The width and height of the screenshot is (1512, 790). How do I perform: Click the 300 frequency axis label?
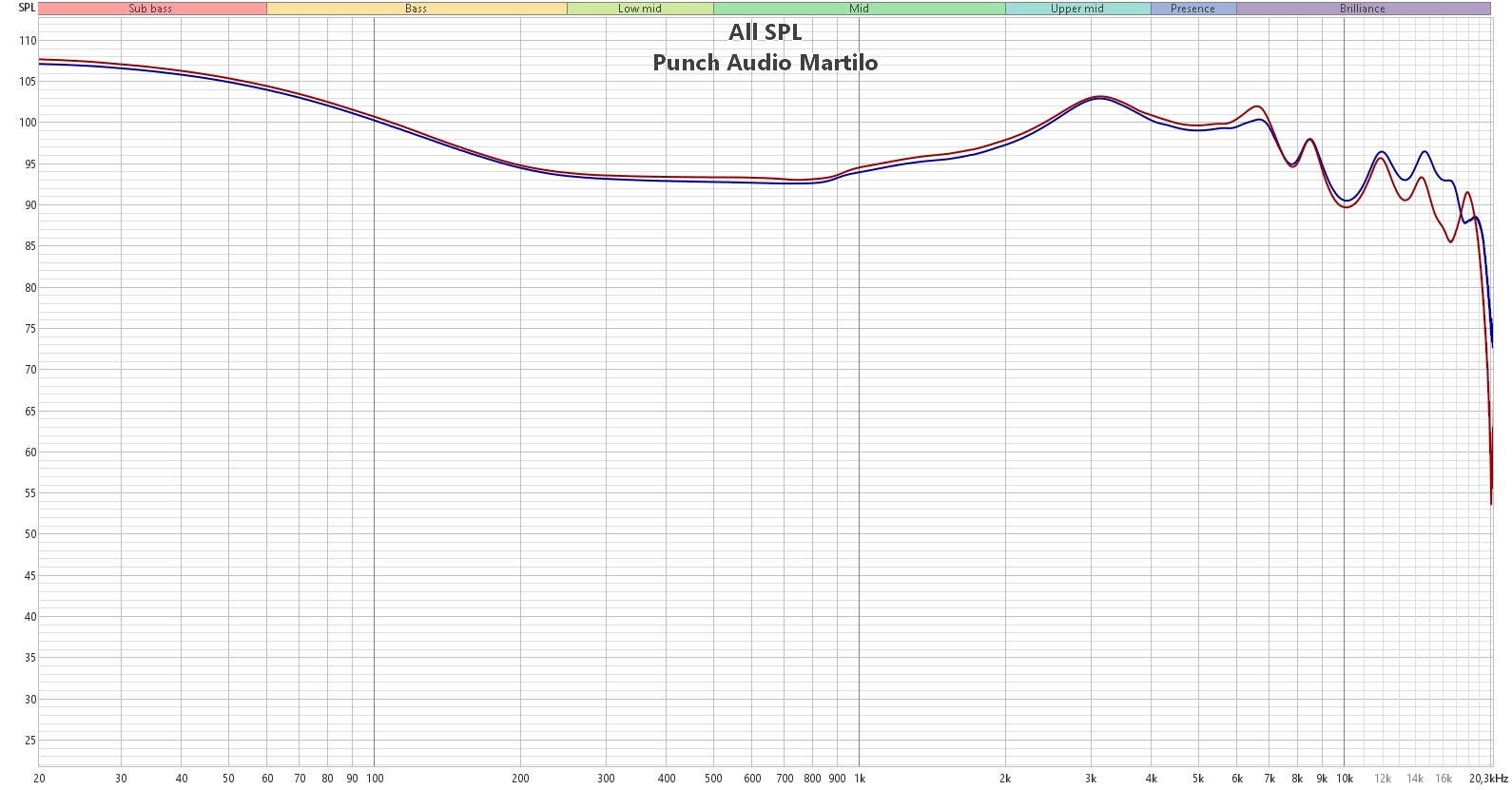(606, 779)
